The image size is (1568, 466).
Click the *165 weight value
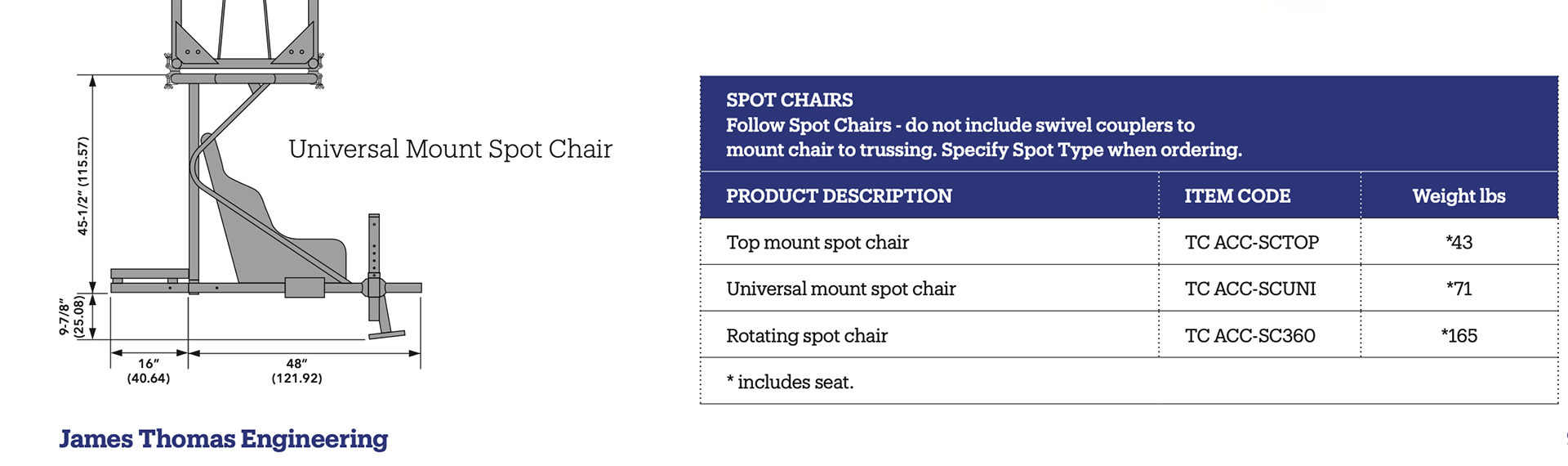1459,336
